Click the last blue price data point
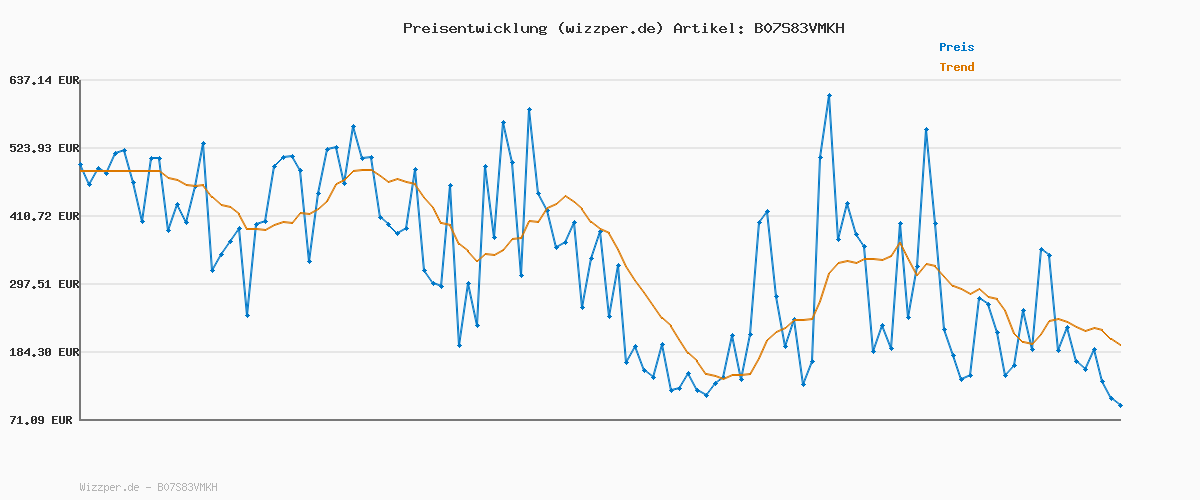1200x500 pixels. [x=1120, y=405]
